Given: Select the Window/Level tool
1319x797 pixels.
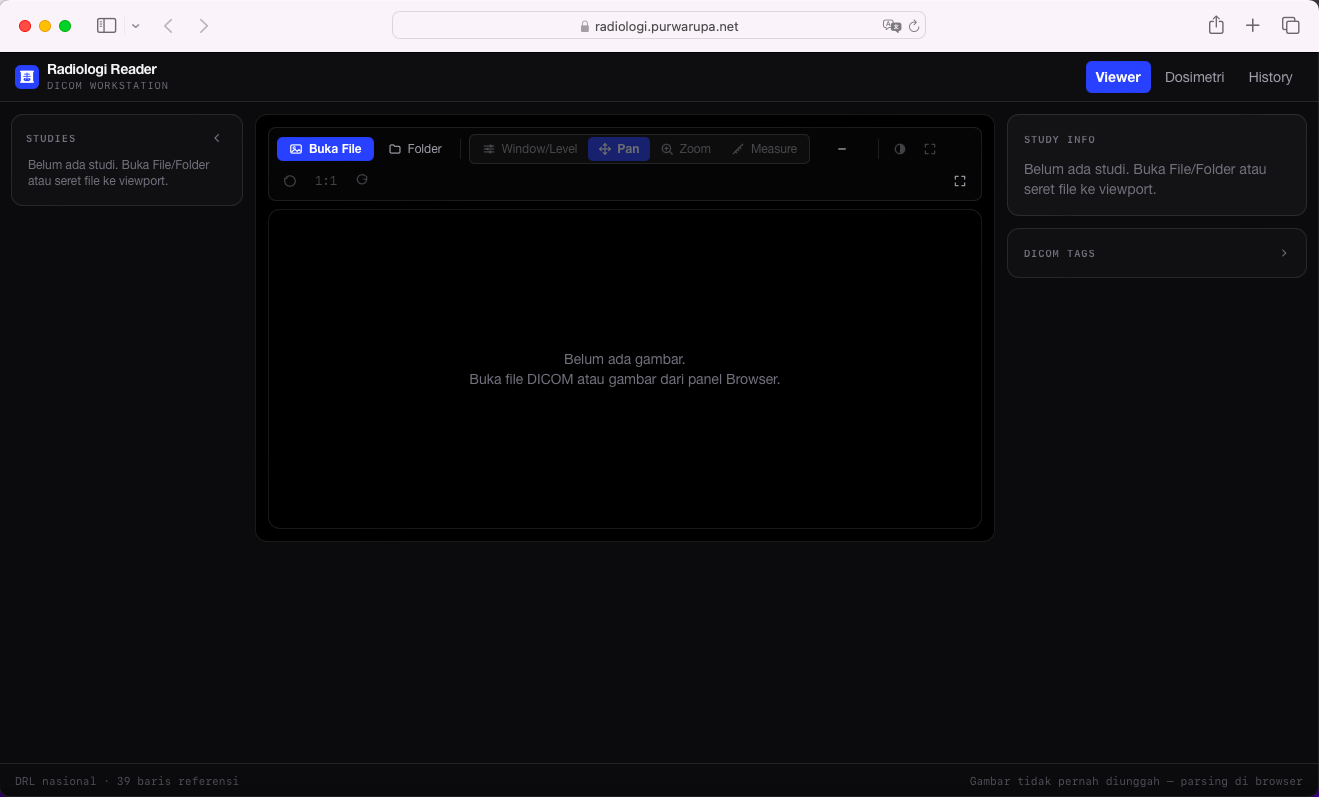Looking at the screenshot, I should coord(530,149).
